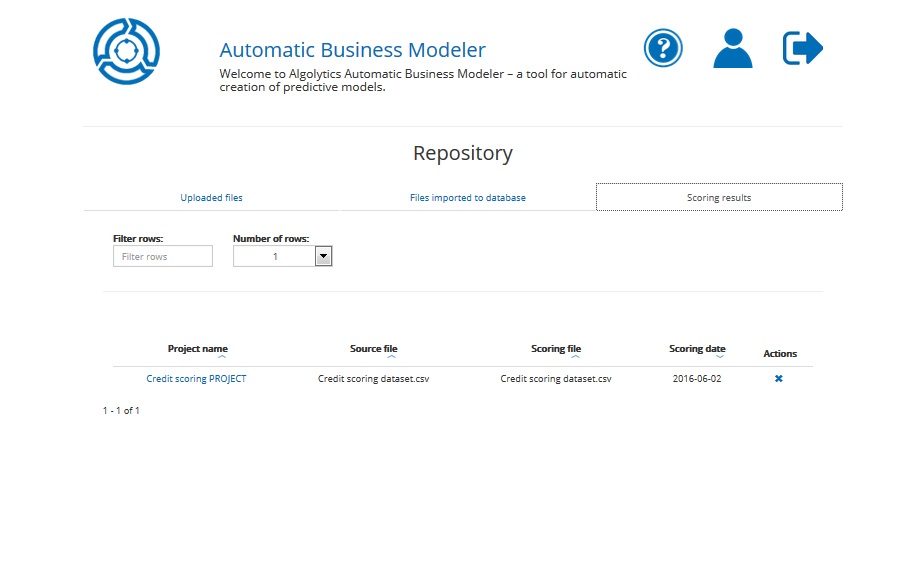Click the Scoring date column header
Viewport: 897px width, 587px height.
click(697, 348)
